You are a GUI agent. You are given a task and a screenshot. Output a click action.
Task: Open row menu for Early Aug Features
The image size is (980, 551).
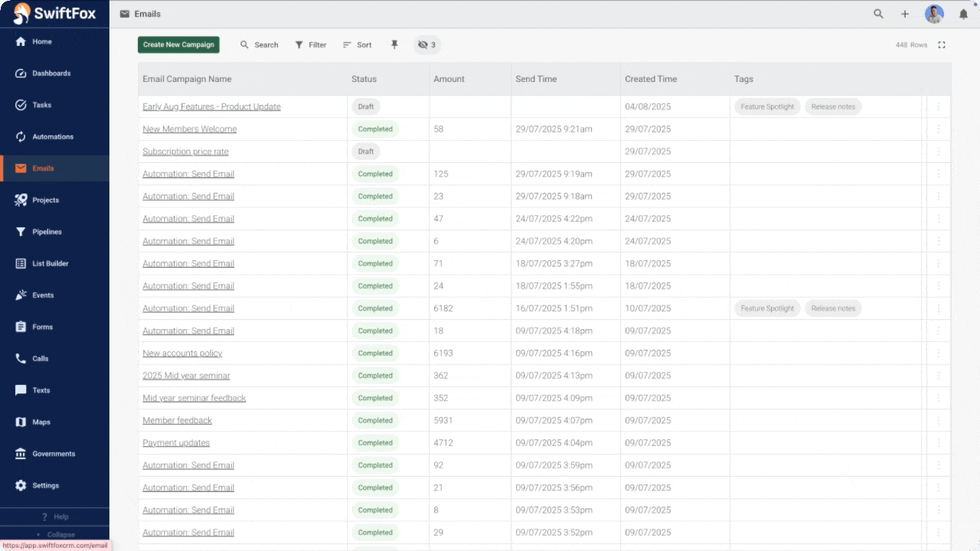(938, 107)
